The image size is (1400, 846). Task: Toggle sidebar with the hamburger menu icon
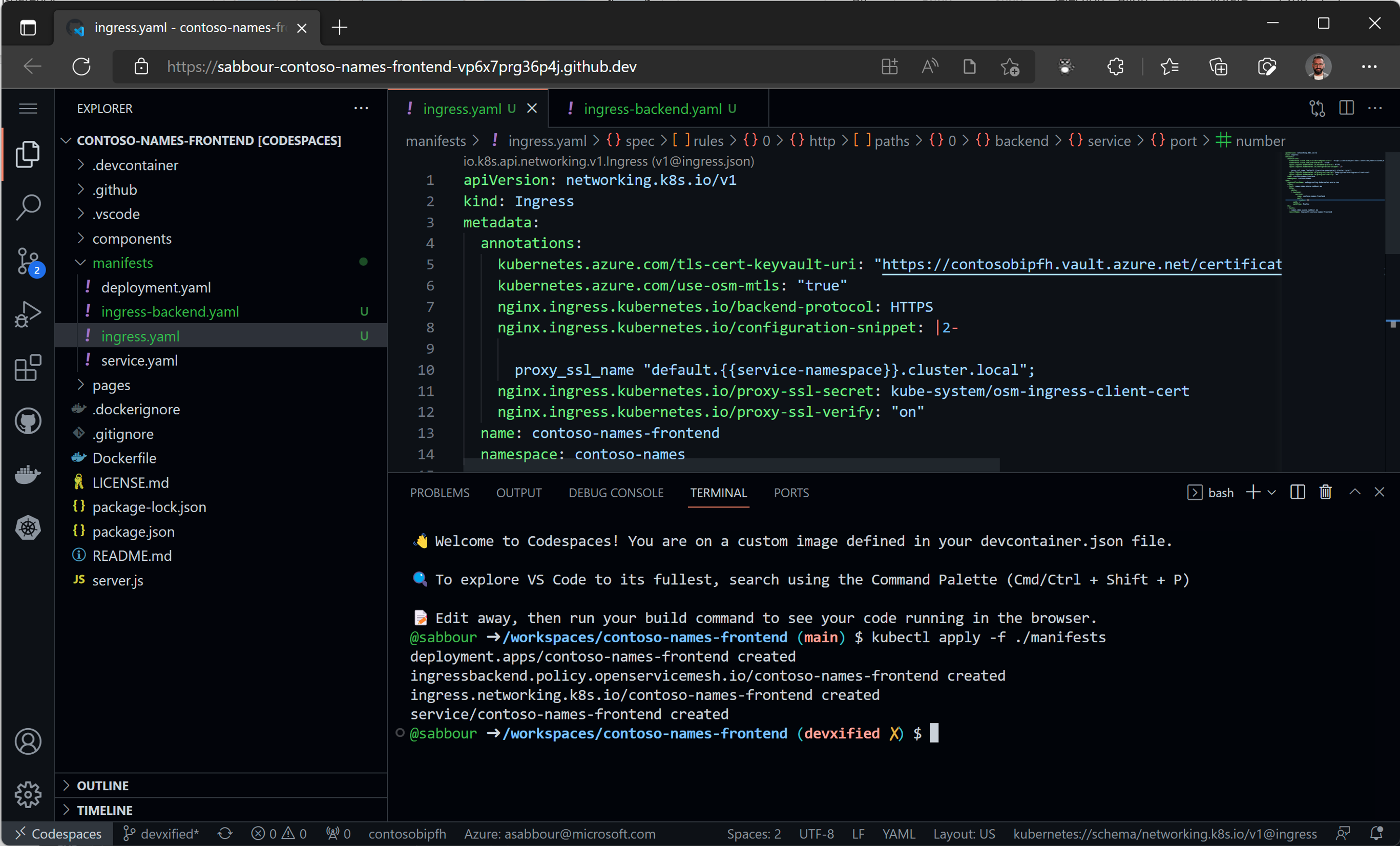click(28, 108)
